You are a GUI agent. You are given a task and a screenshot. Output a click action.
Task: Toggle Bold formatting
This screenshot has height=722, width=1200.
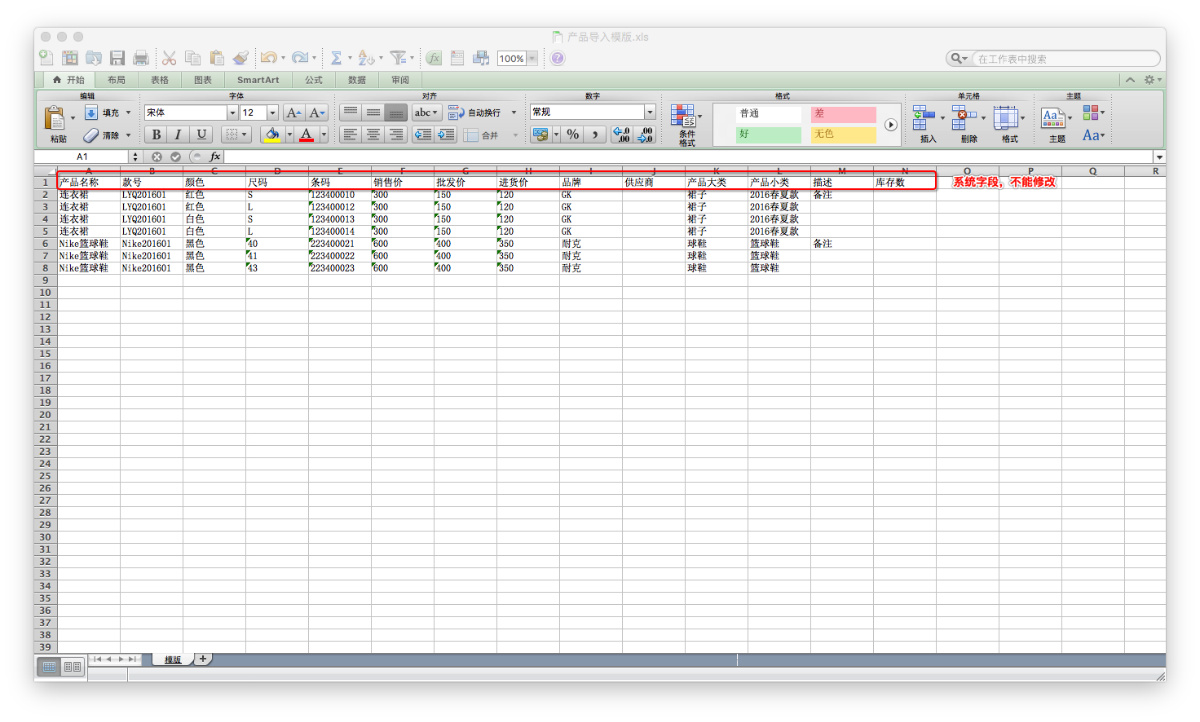point(156,134)
